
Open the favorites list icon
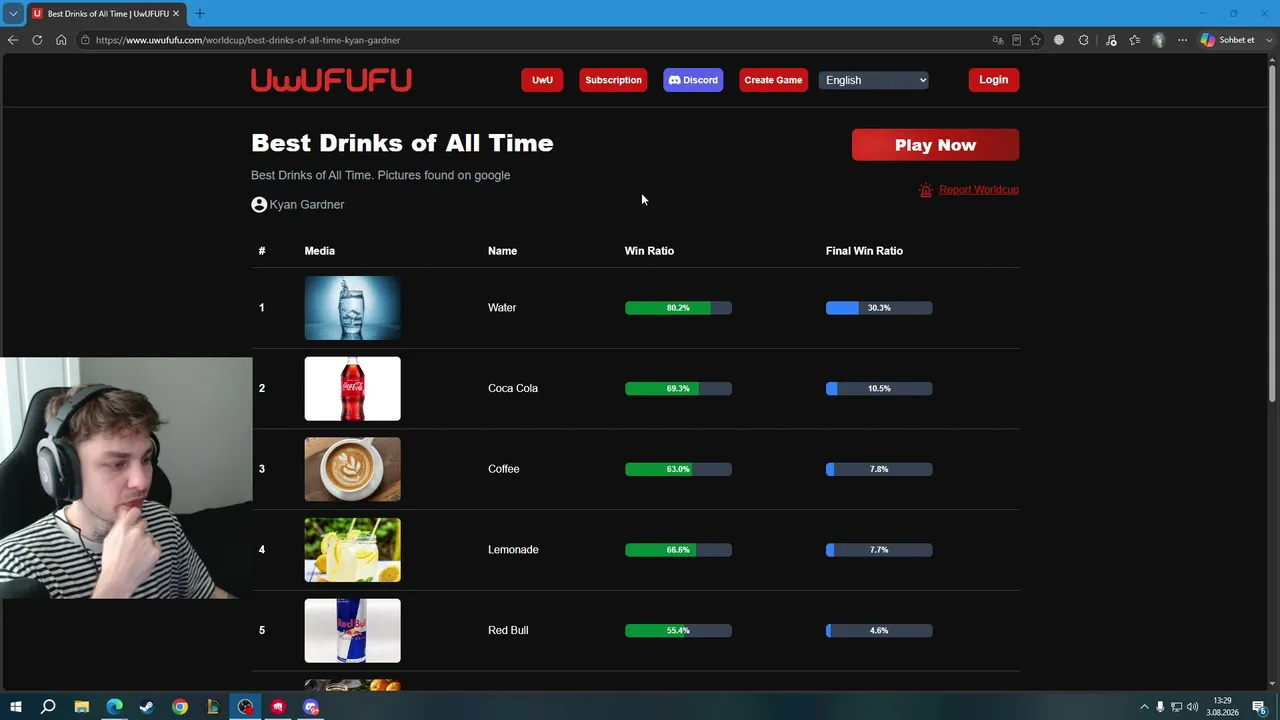1134,40
